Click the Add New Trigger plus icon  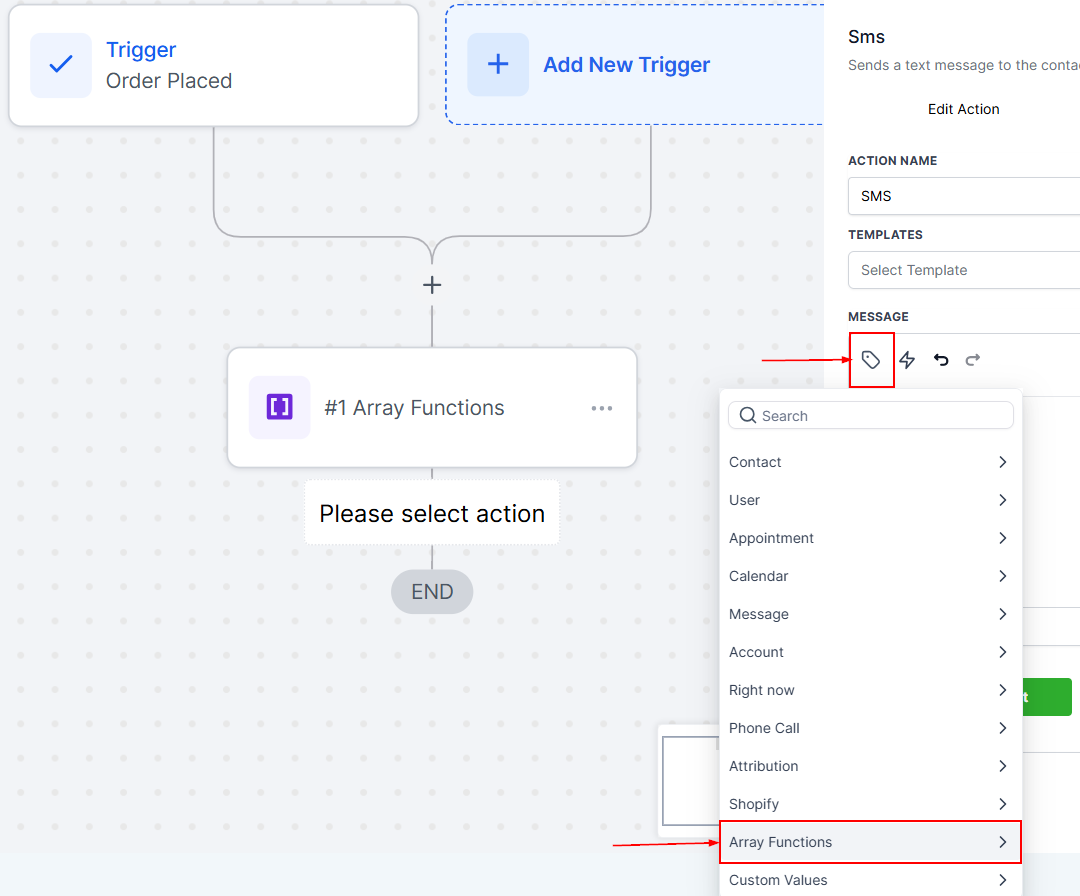pos(498,65)
